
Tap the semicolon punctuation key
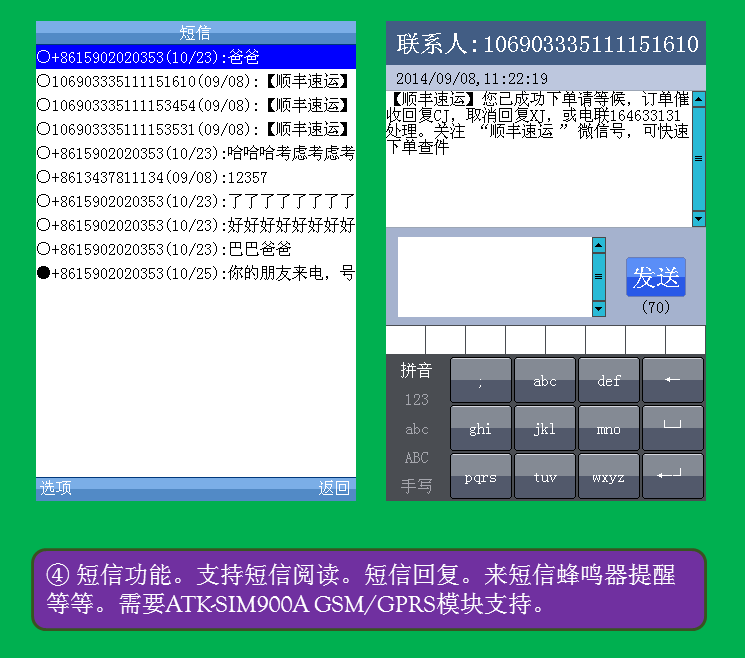(480, 380)
